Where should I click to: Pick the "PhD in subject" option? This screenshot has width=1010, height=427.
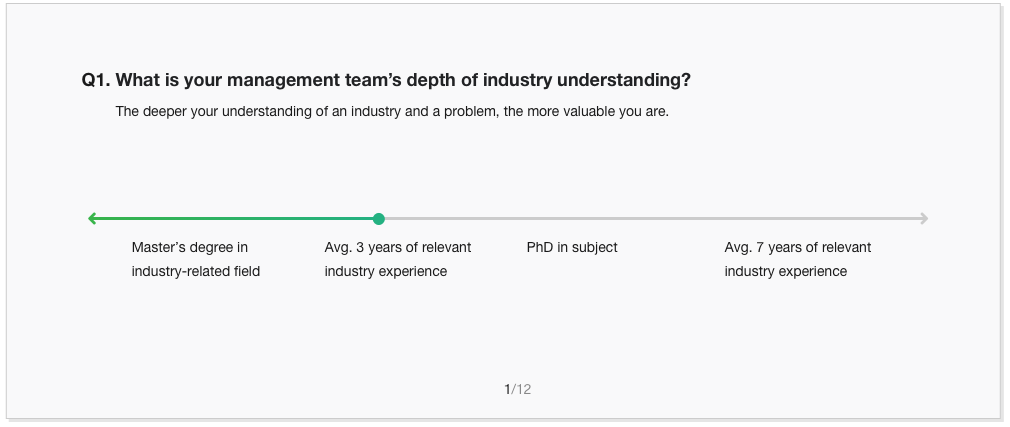[572, 247]
